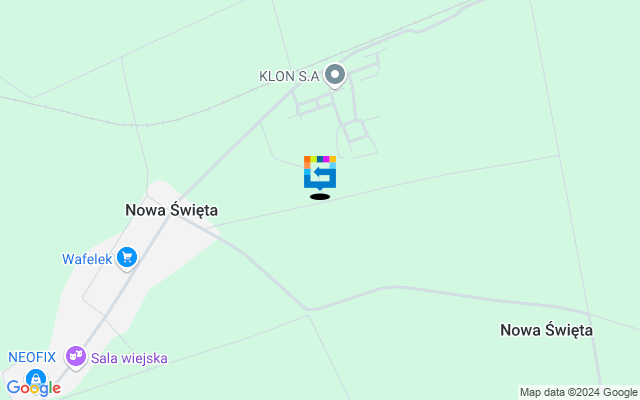
Task: Open the Map data ©2024 Google attribution
Action: tap(578, 392)
